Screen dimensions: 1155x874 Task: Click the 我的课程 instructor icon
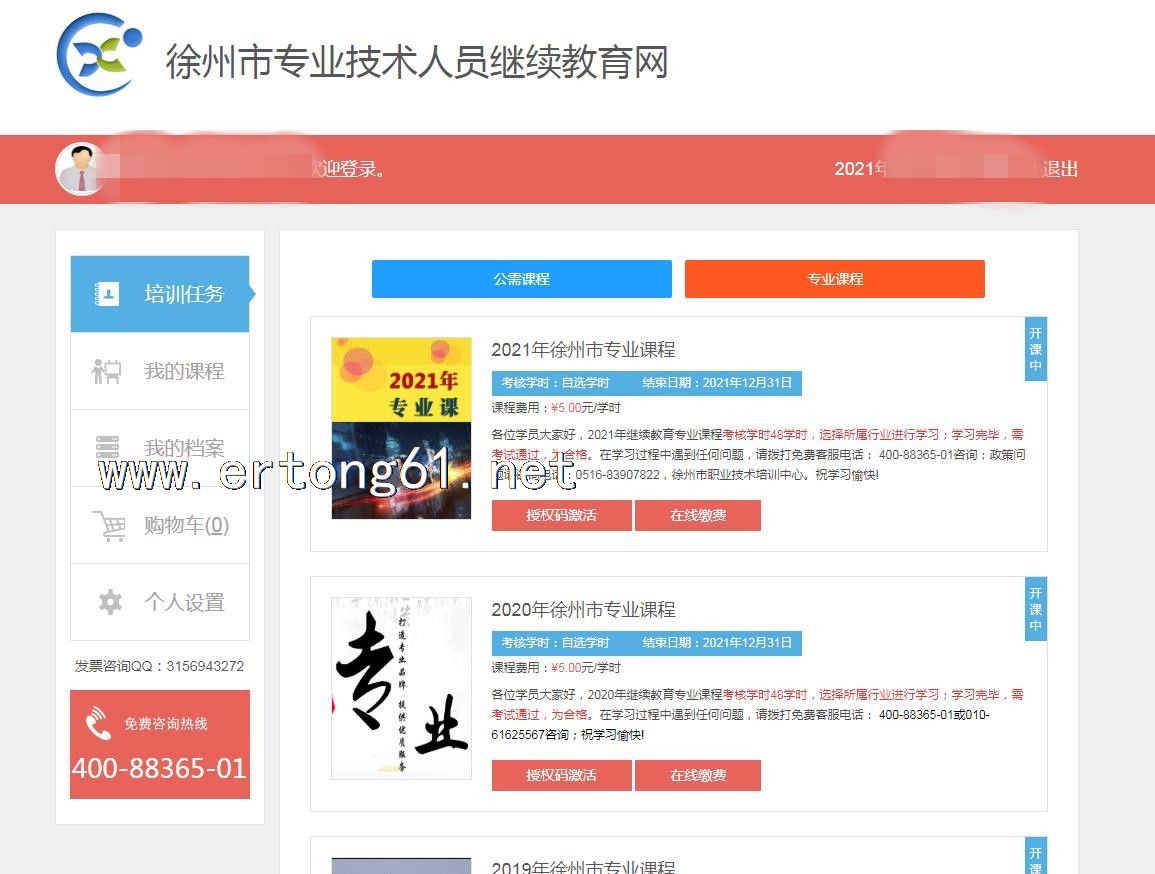pyautogui.click(x=107, y=371)
